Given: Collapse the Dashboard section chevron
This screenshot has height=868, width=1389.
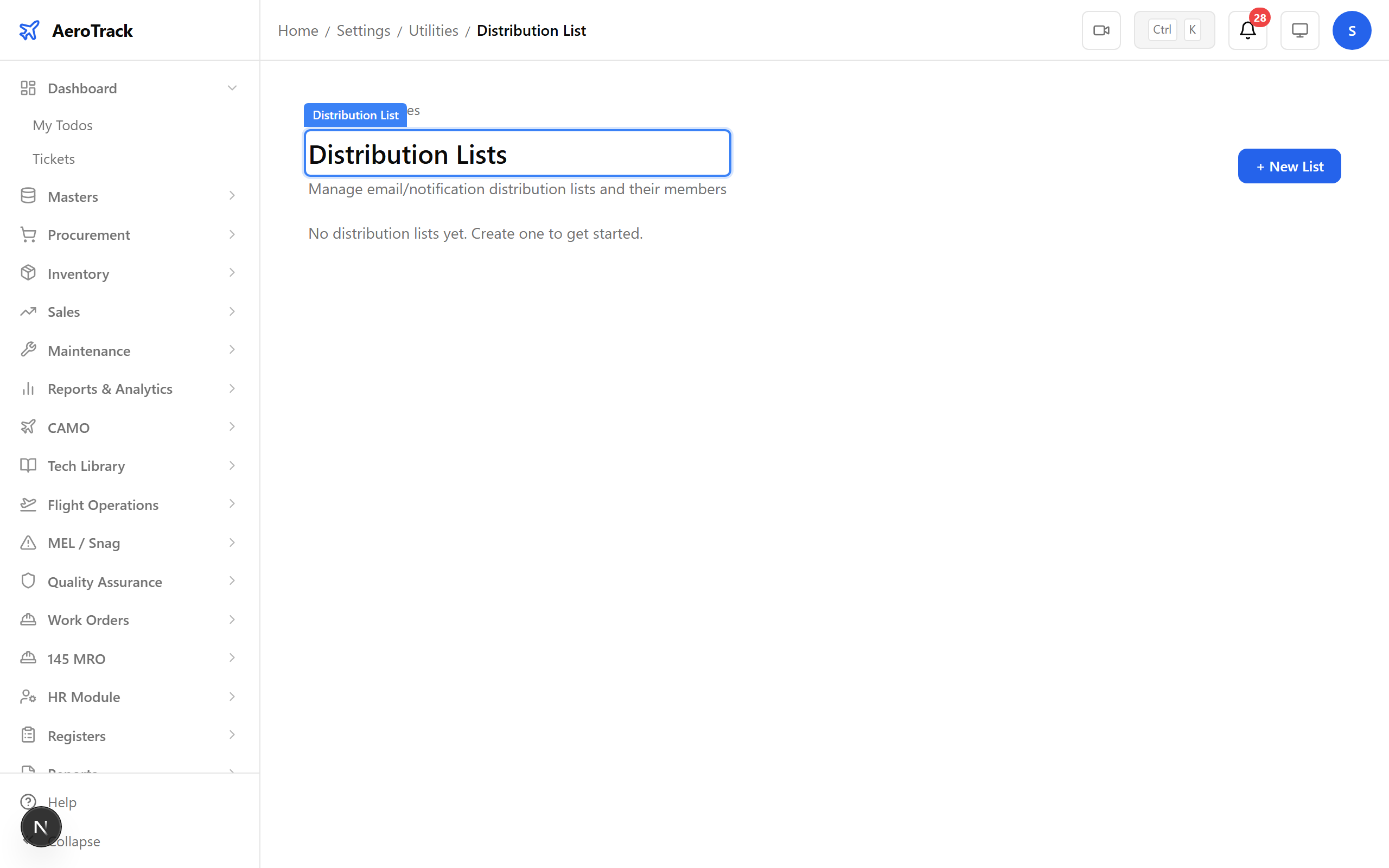Looking at the screenshot, I should point(232,88).
